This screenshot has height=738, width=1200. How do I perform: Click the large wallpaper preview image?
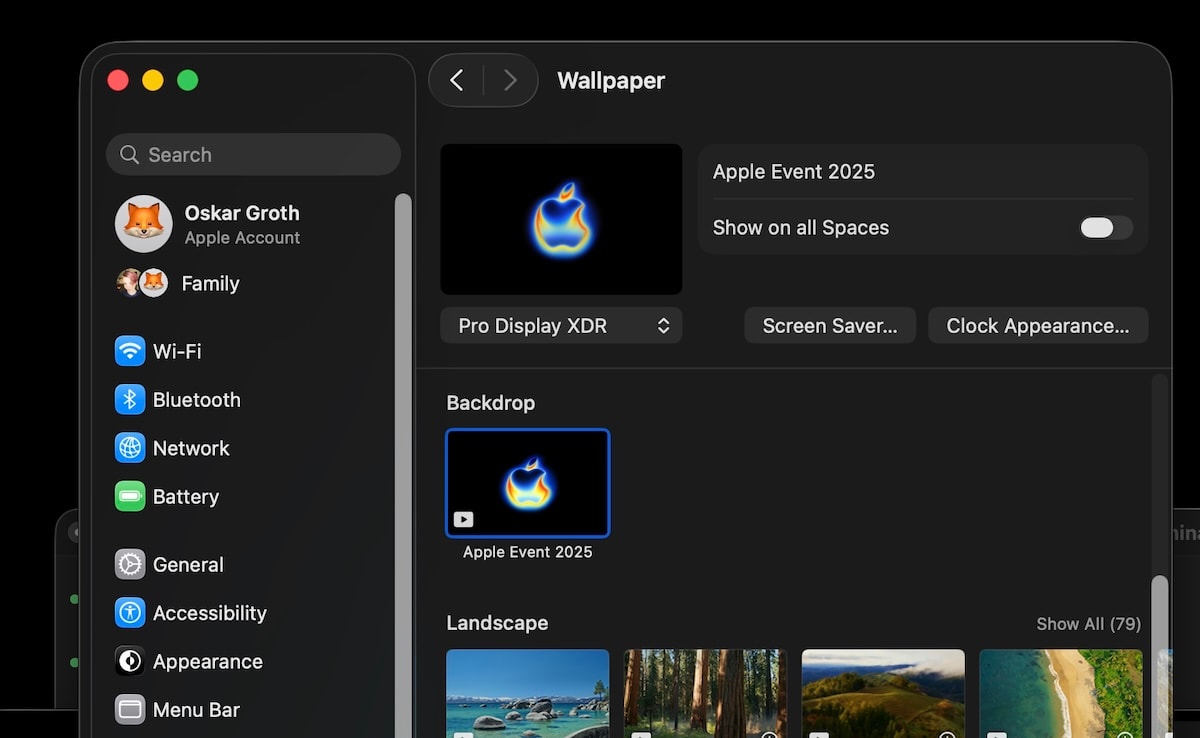click(x=561, y=219)
